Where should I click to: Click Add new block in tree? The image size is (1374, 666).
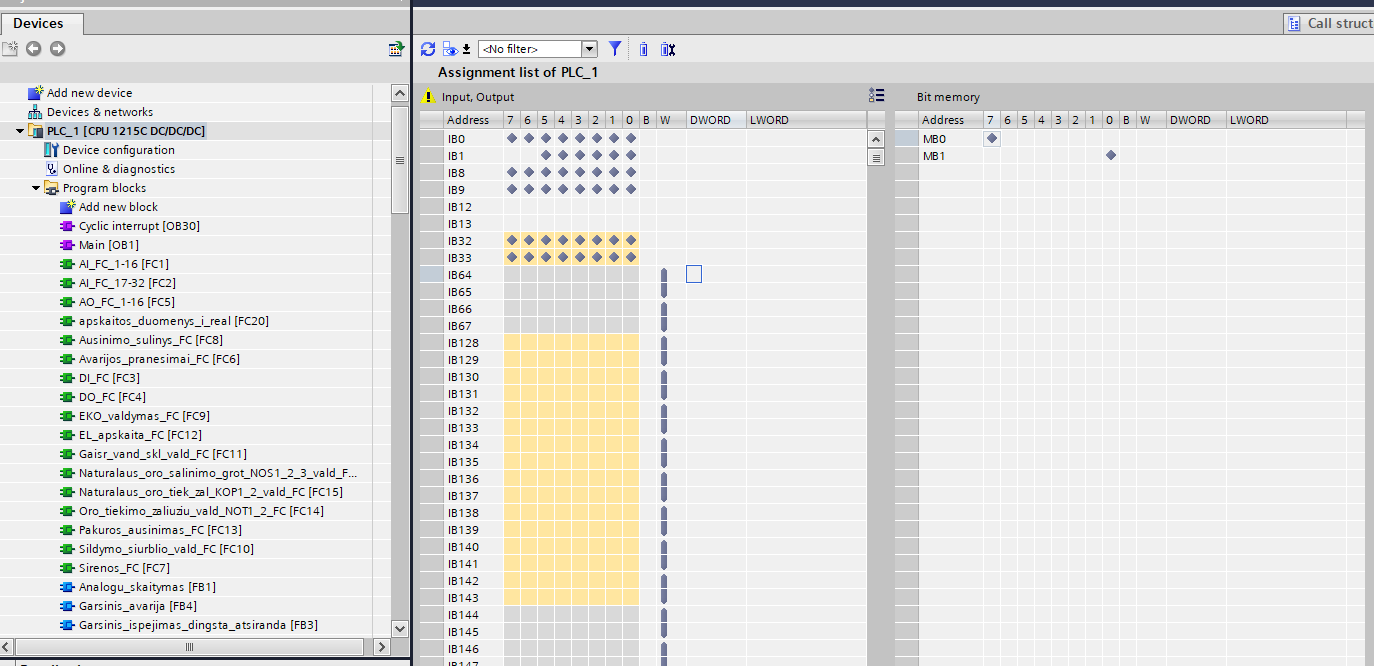click(x=117, y=207)
